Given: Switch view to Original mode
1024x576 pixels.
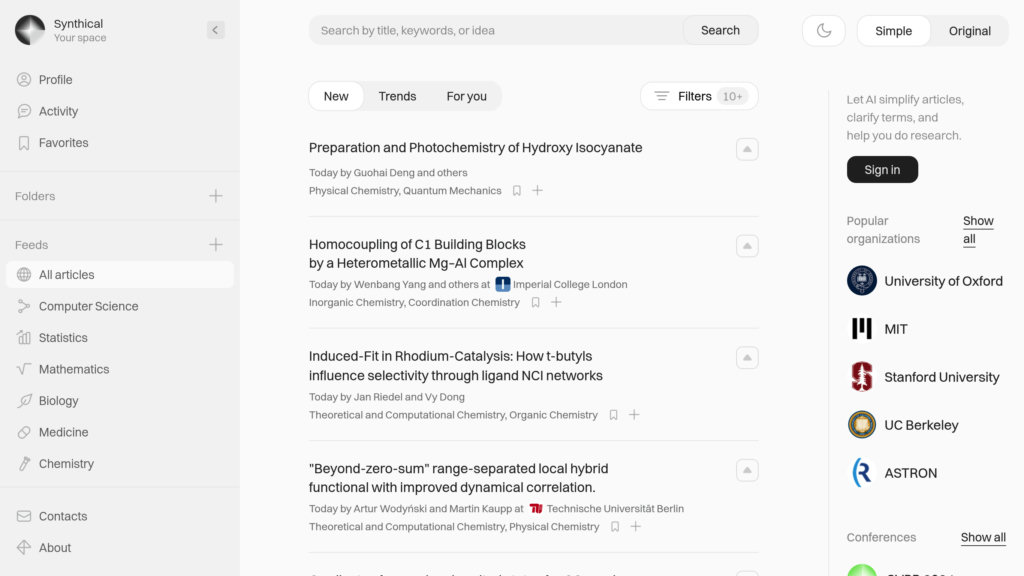Looking at the screenshot, I should click(969, 31).
